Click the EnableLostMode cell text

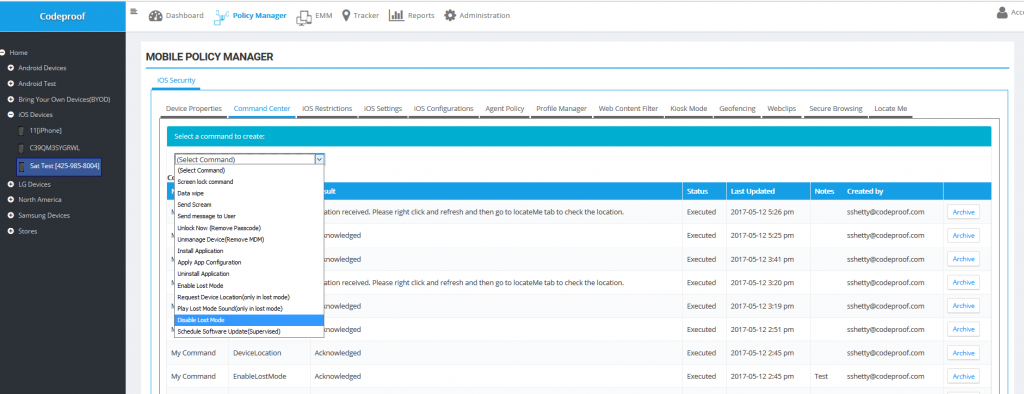click(x=259, y=377)
